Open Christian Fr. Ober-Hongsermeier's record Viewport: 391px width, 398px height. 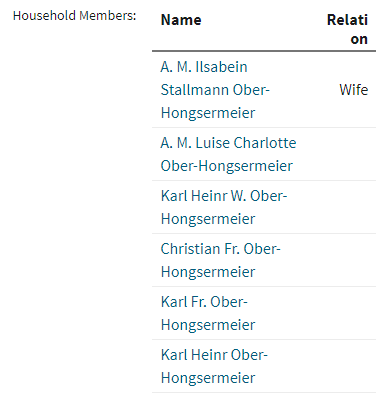coord(220,260)
